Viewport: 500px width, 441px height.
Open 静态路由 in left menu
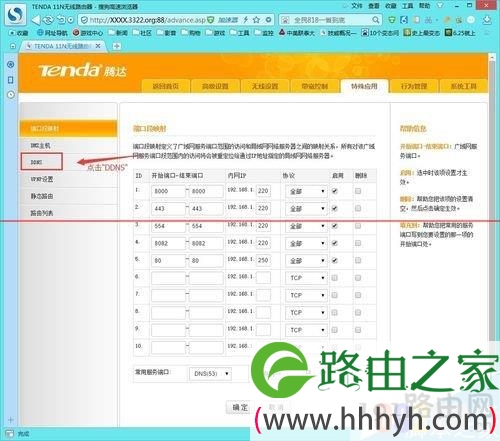click(68, 196)
